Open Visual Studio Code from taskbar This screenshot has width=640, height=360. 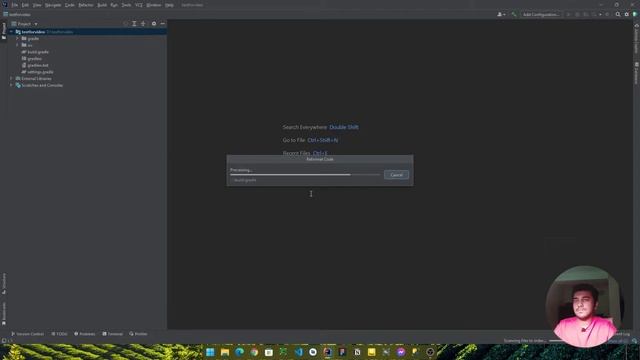(x=298, y=352)
